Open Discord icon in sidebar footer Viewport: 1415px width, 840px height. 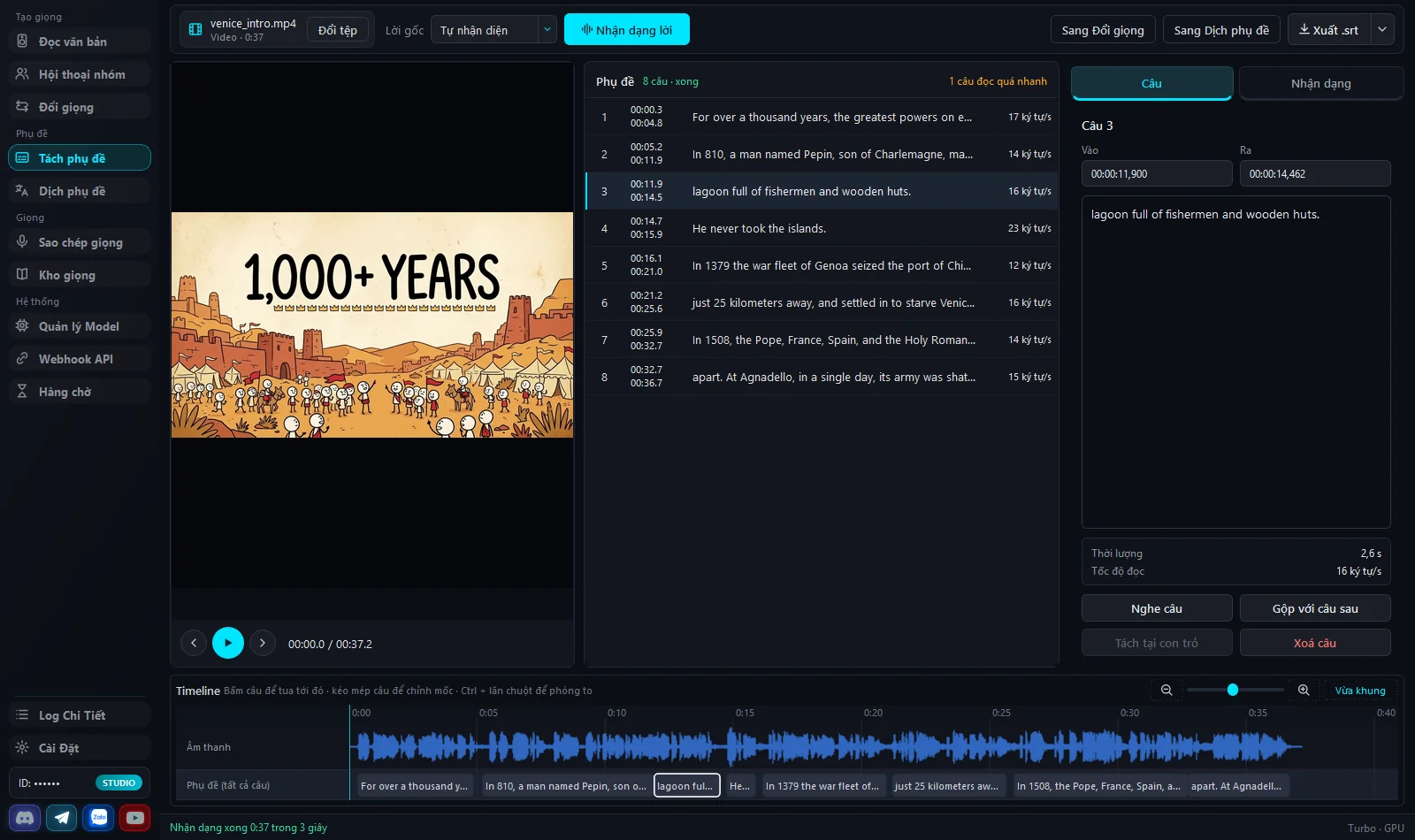click(25, 818)
